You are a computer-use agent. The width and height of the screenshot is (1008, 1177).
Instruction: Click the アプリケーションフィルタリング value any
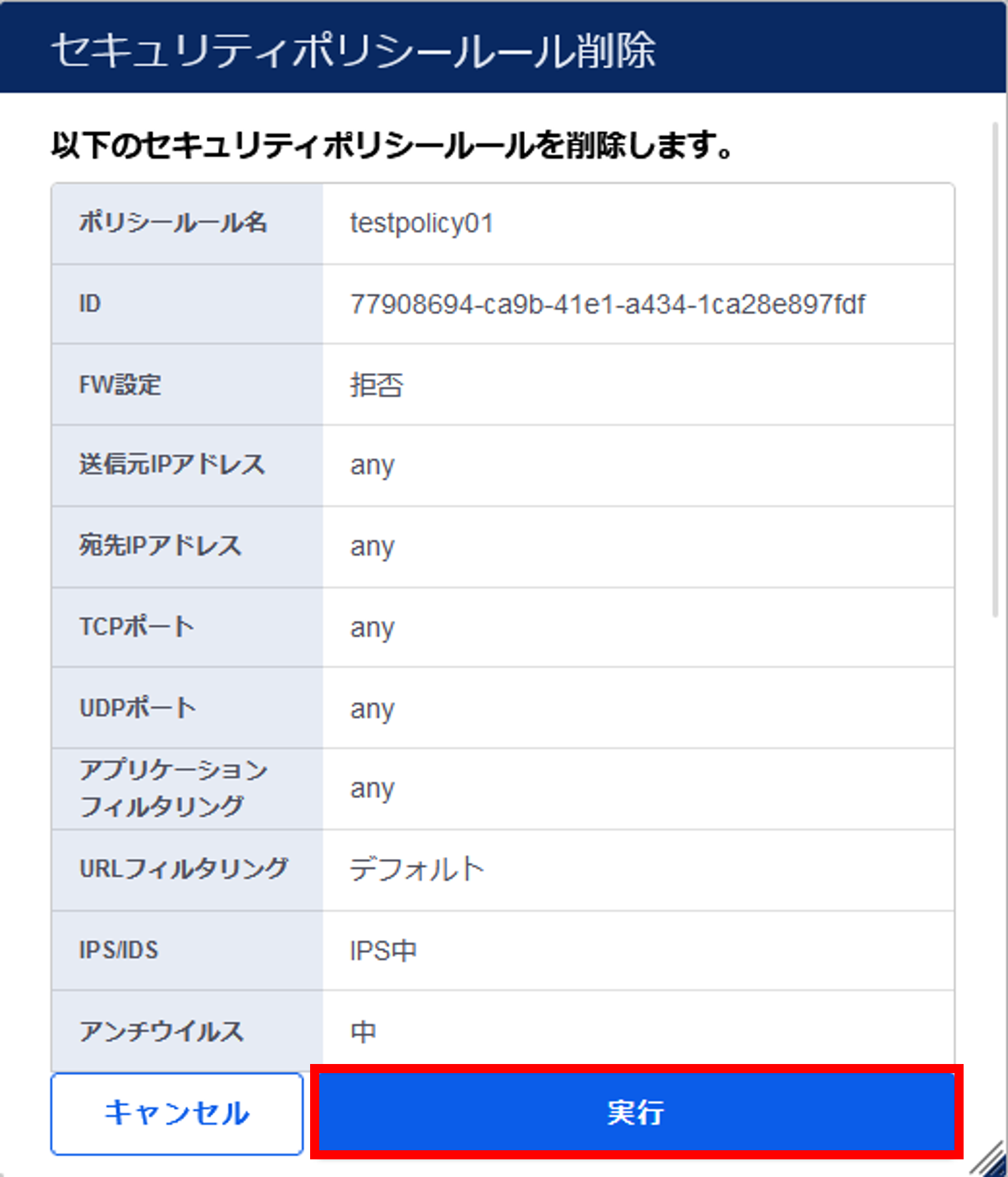click(x=372, y=789)
